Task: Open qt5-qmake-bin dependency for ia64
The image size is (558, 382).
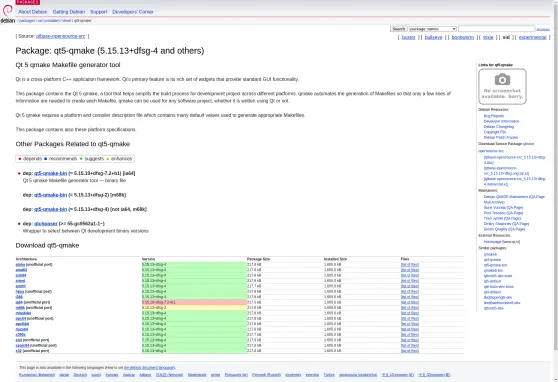Action: [51, 173]
